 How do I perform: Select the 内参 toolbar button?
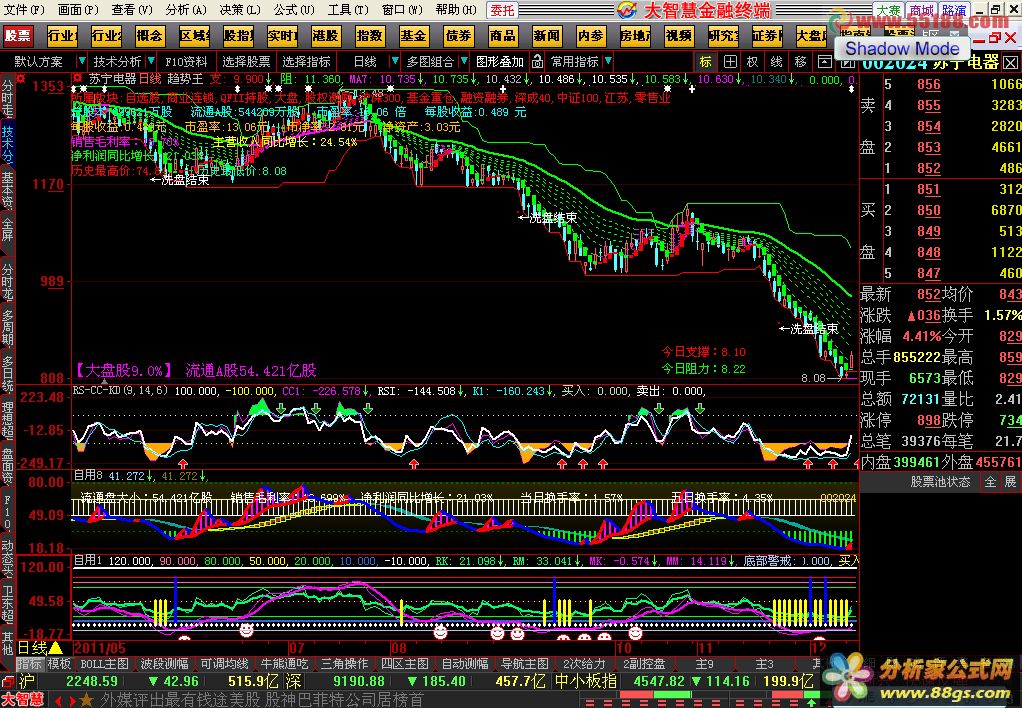click(x=591, y=35)
